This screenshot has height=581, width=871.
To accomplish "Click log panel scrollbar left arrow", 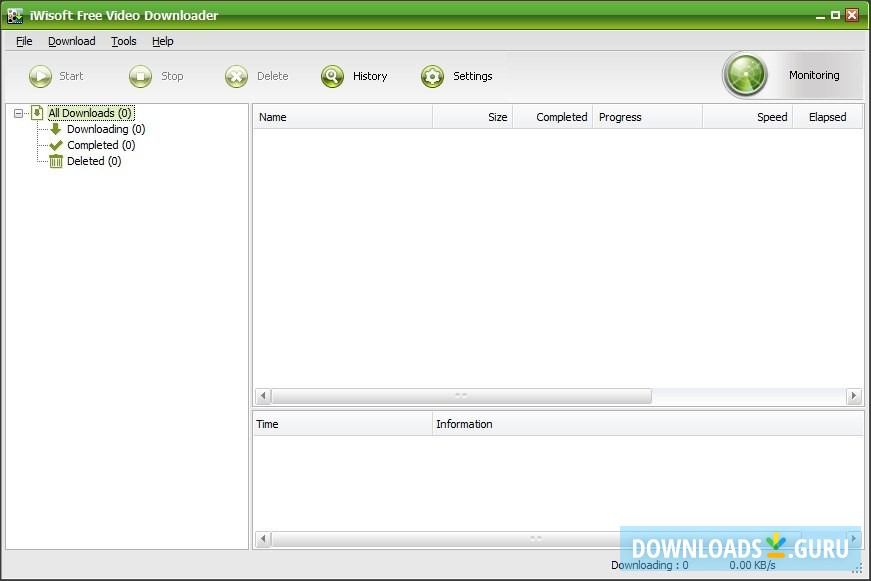I will 263,539.
